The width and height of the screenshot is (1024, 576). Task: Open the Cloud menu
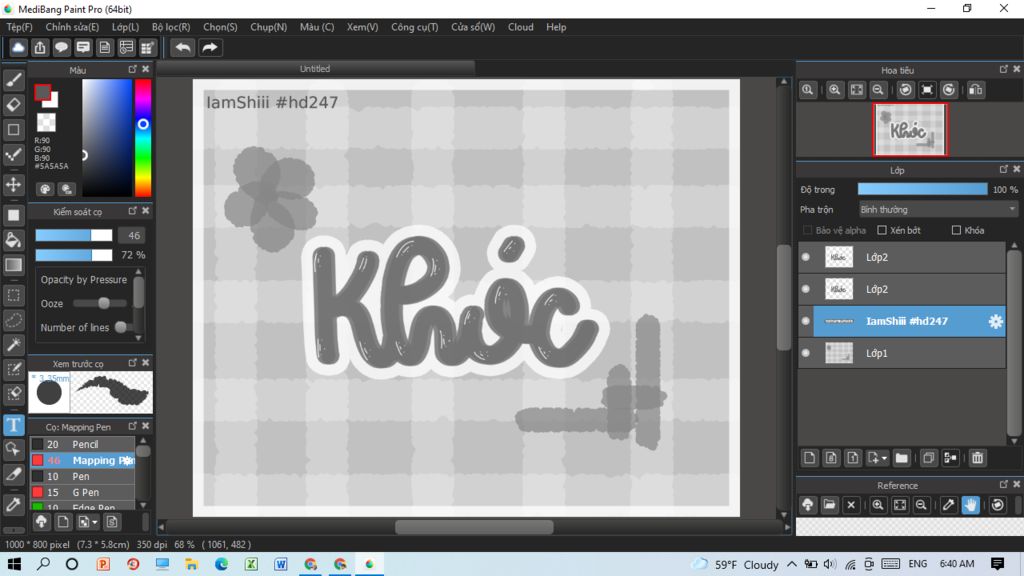click(520, 27)
